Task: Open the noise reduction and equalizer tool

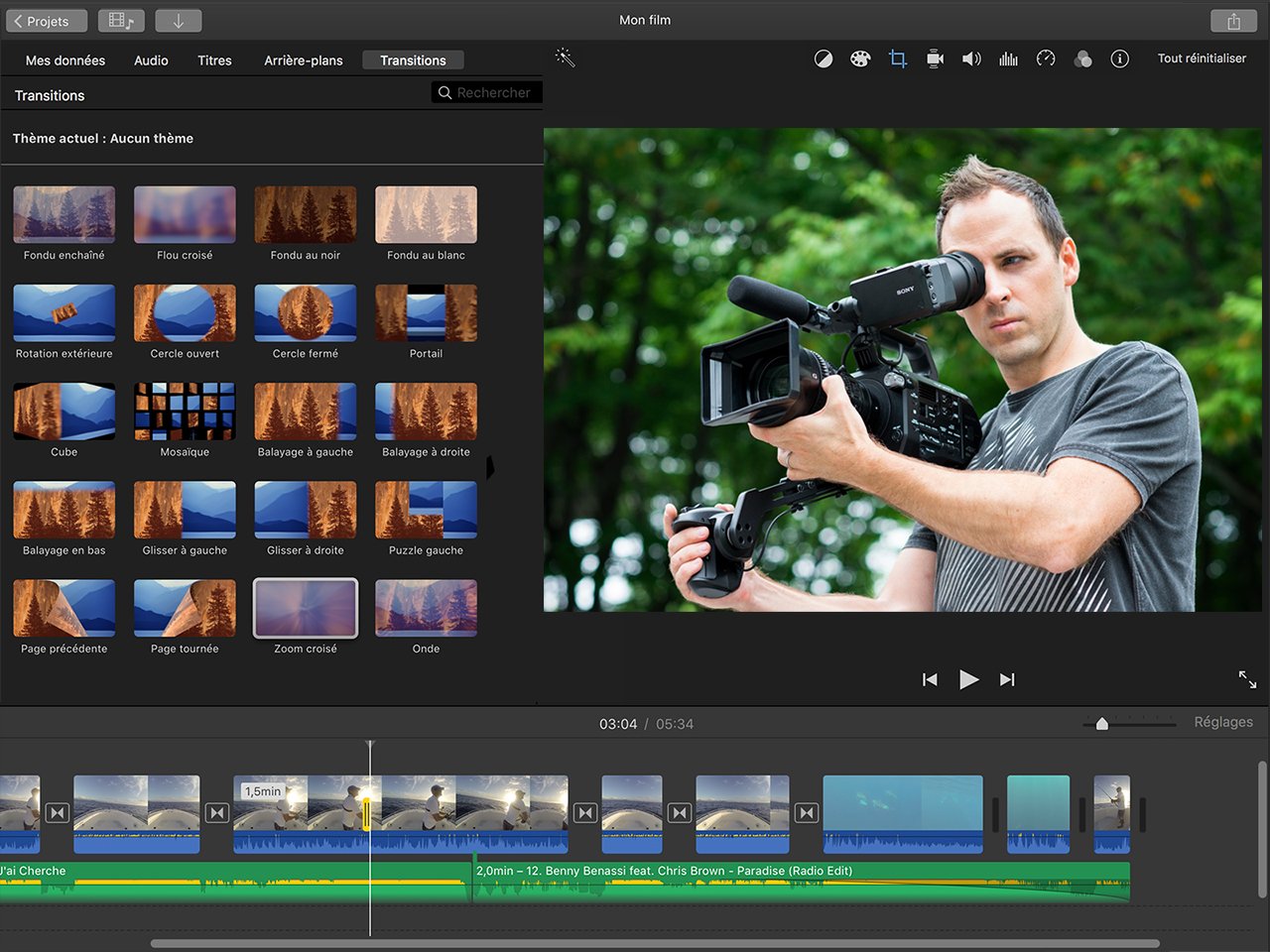Action: [x=1008, y=58]
